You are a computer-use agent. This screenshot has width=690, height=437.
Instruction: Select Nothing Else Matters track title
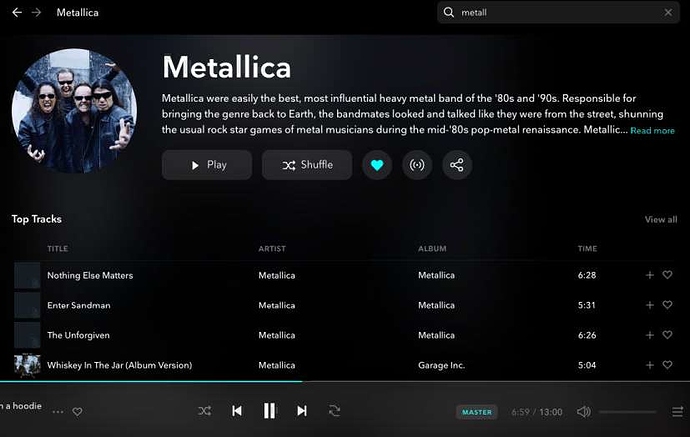pos(90,275)
